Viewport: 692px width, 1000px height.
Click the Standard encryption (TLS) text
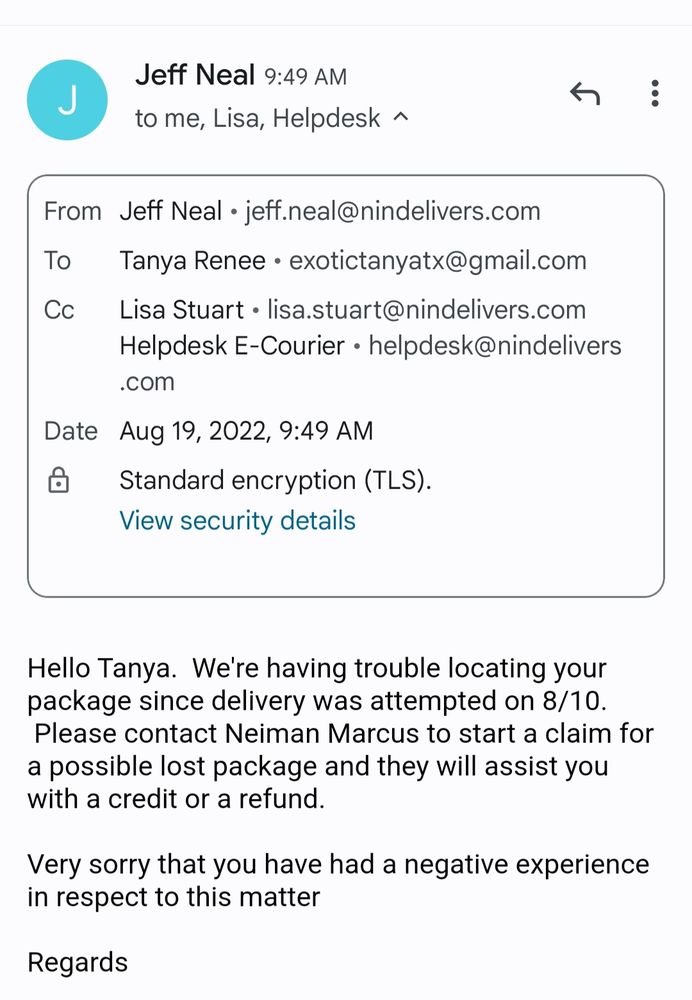[275, 480]
